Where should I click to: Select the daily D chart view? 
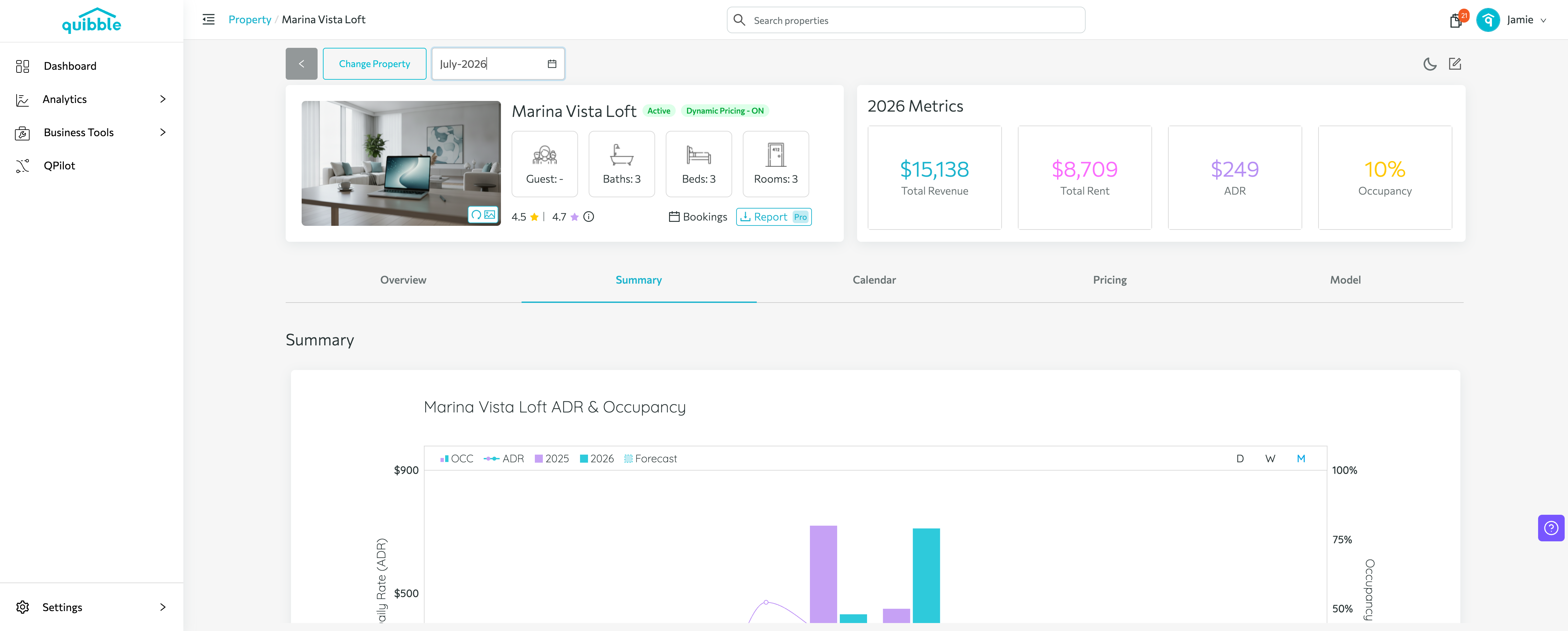tap(1240, 459)
